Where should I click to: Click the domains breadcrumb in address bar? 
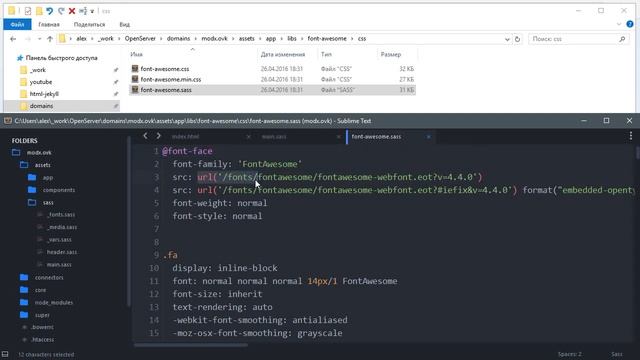[178, 38]
